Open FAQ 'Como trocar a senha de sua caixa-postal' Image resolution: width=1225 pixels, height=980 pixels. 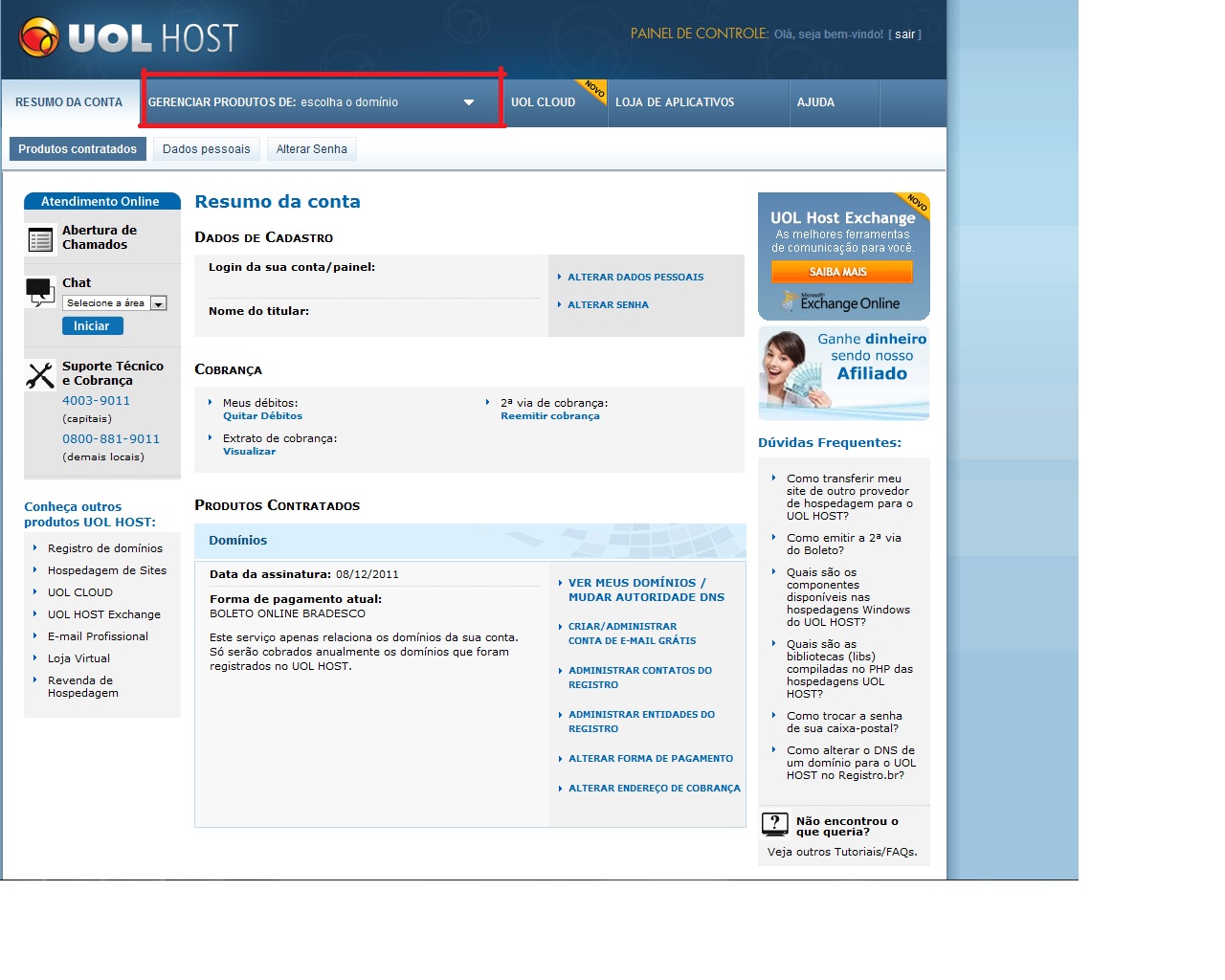(x=844, y=723)
